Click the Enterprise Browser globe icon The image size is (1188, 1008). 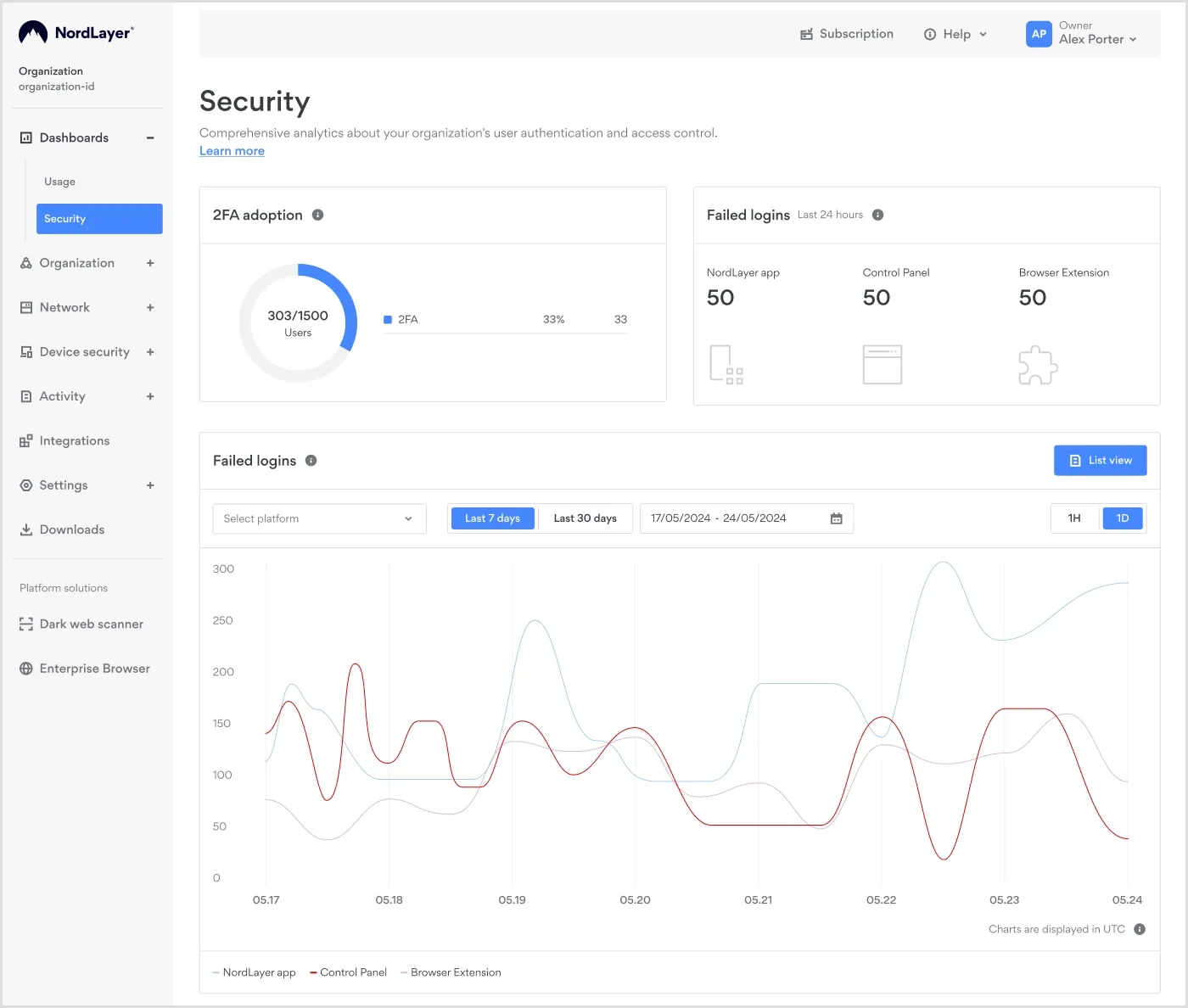[26, 669]
